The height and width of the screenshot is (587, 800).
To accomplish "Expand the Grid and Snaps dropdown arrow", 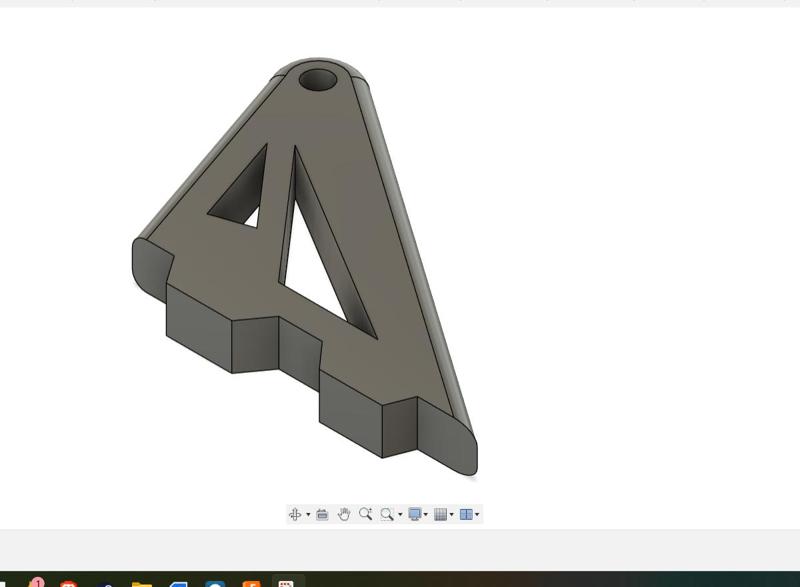I will point(452,514).
